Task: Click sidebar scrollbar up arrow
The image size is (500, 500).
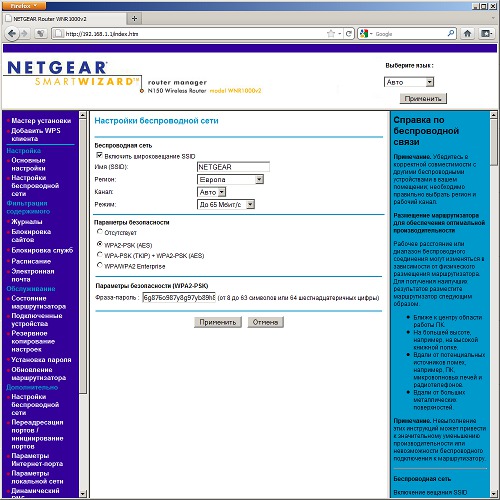Action: tap(83, 115)
